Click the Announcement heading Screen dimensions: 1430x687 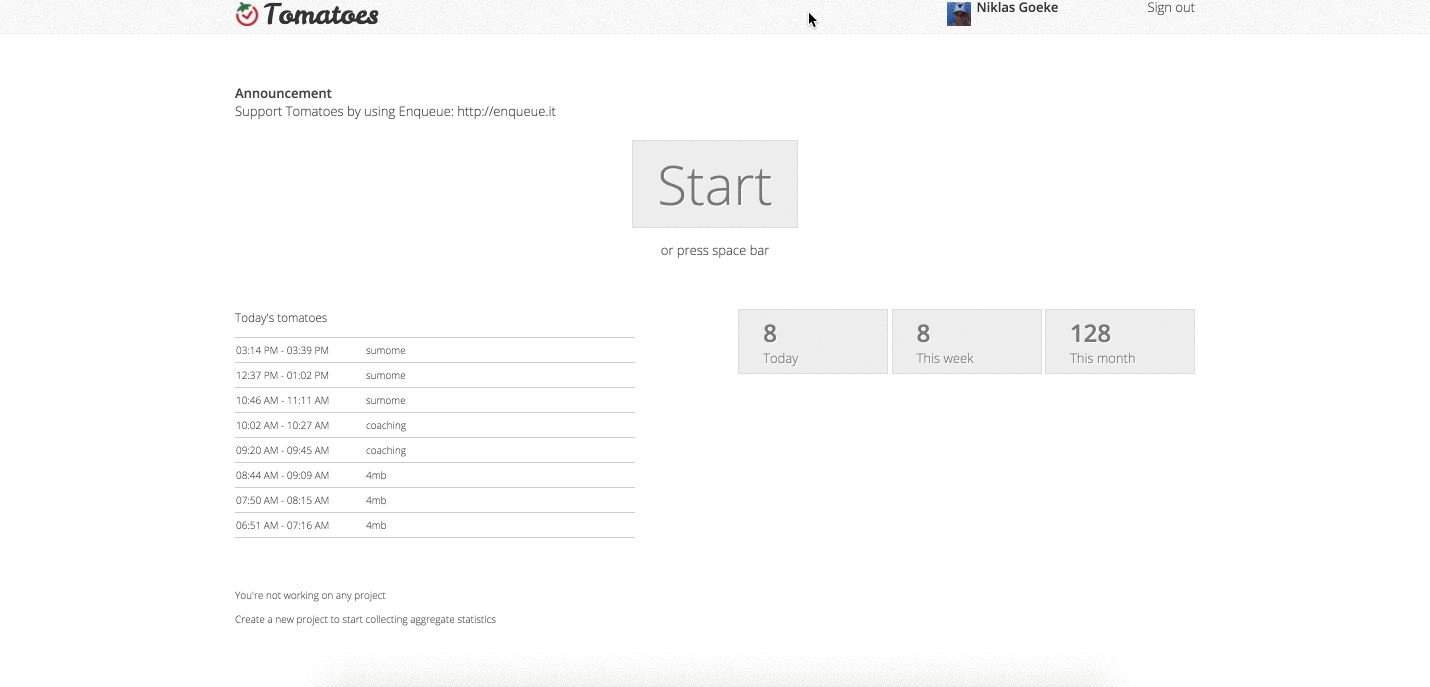283,93
